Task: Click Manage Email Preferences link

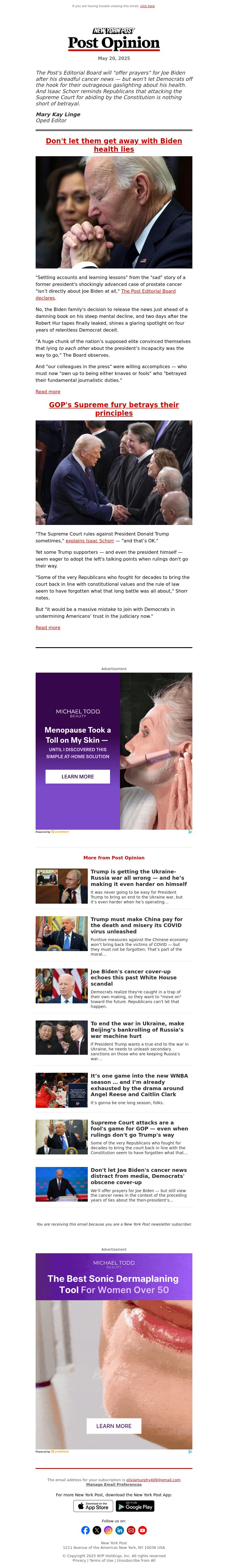Action: (x=114, y=1485)
